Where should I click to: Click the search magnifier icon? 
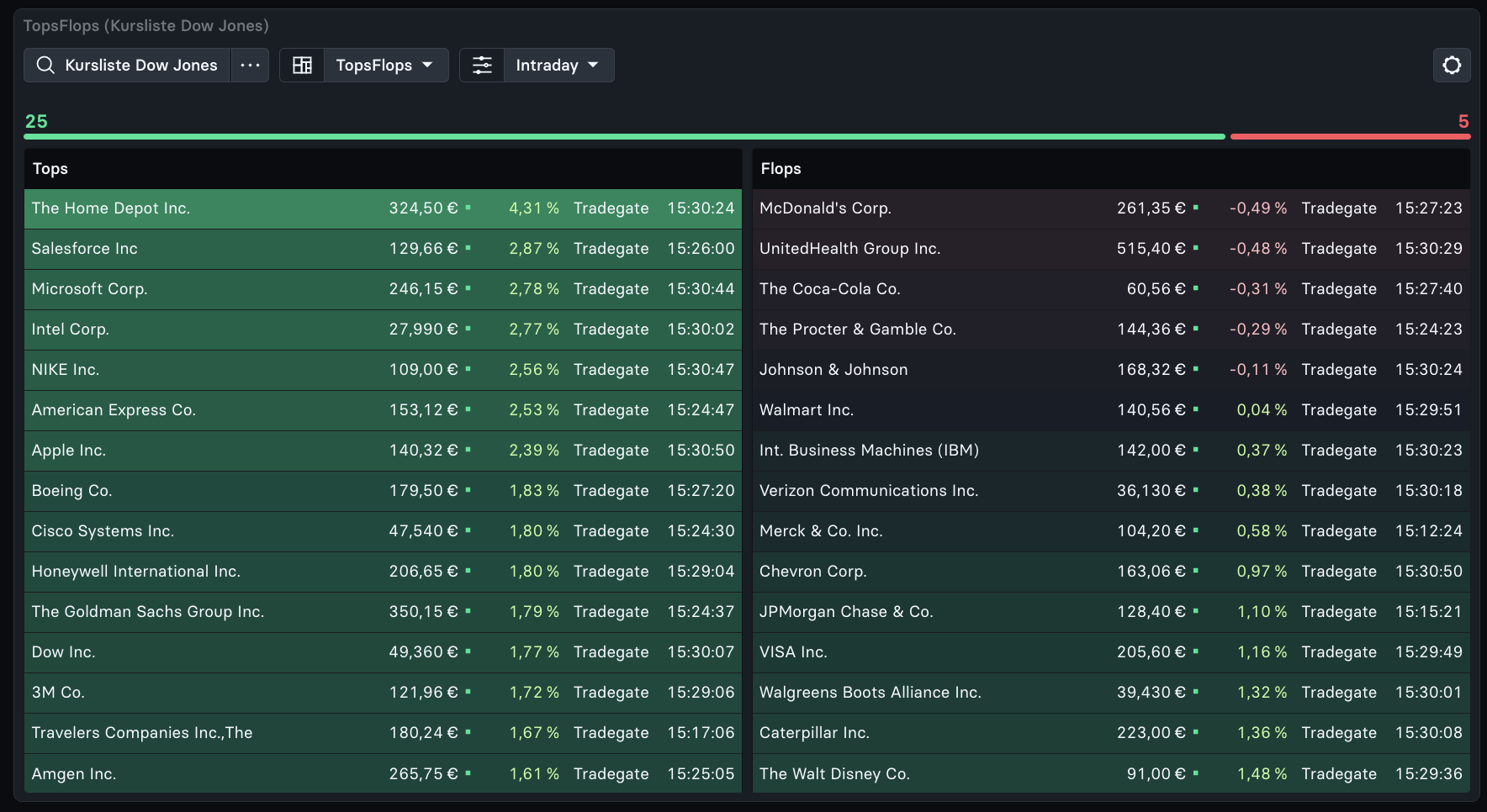pyautogui.click(x=45, y=66)
